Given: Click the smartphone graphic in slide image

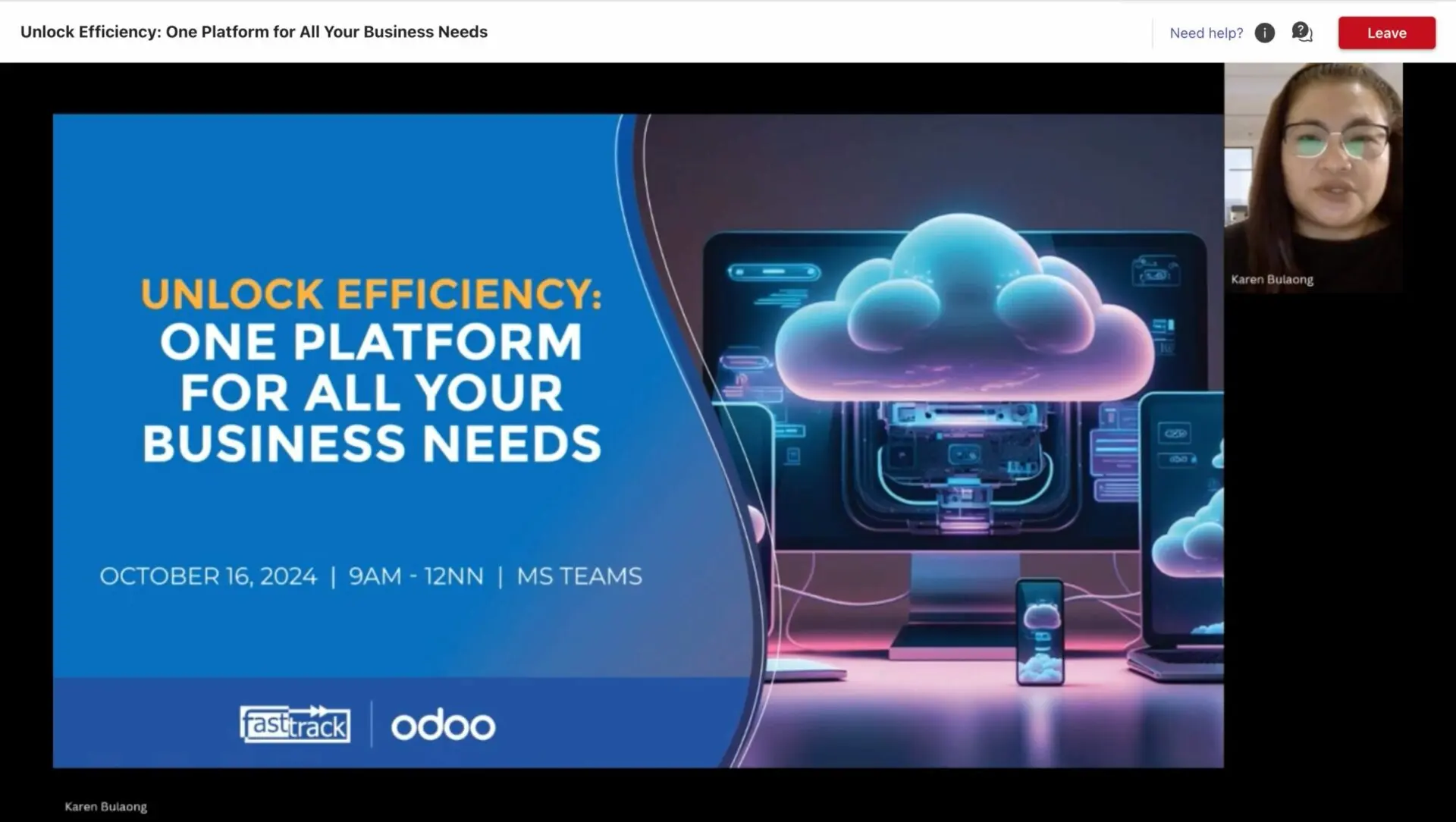Looking at the screenshot, I should point(1040,631).
